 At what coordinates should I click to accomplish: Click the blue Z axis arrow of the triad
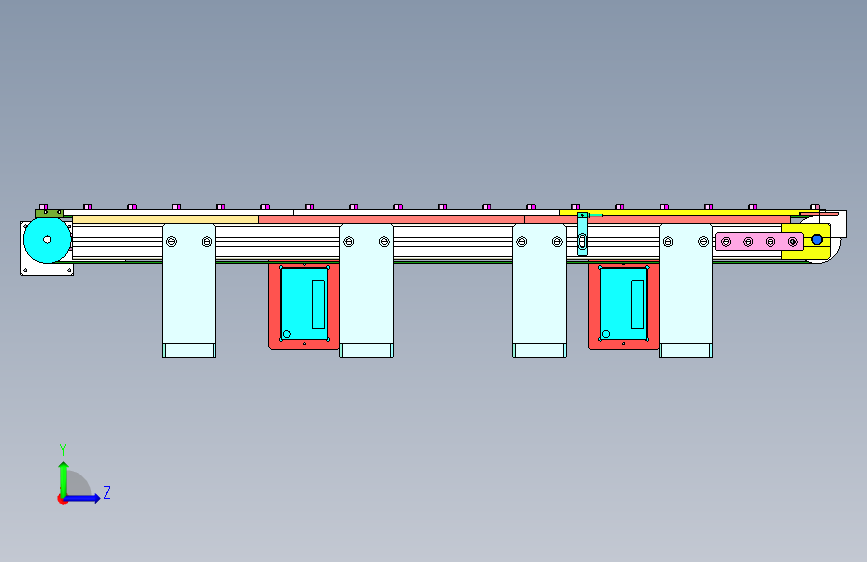click(83, 498)
